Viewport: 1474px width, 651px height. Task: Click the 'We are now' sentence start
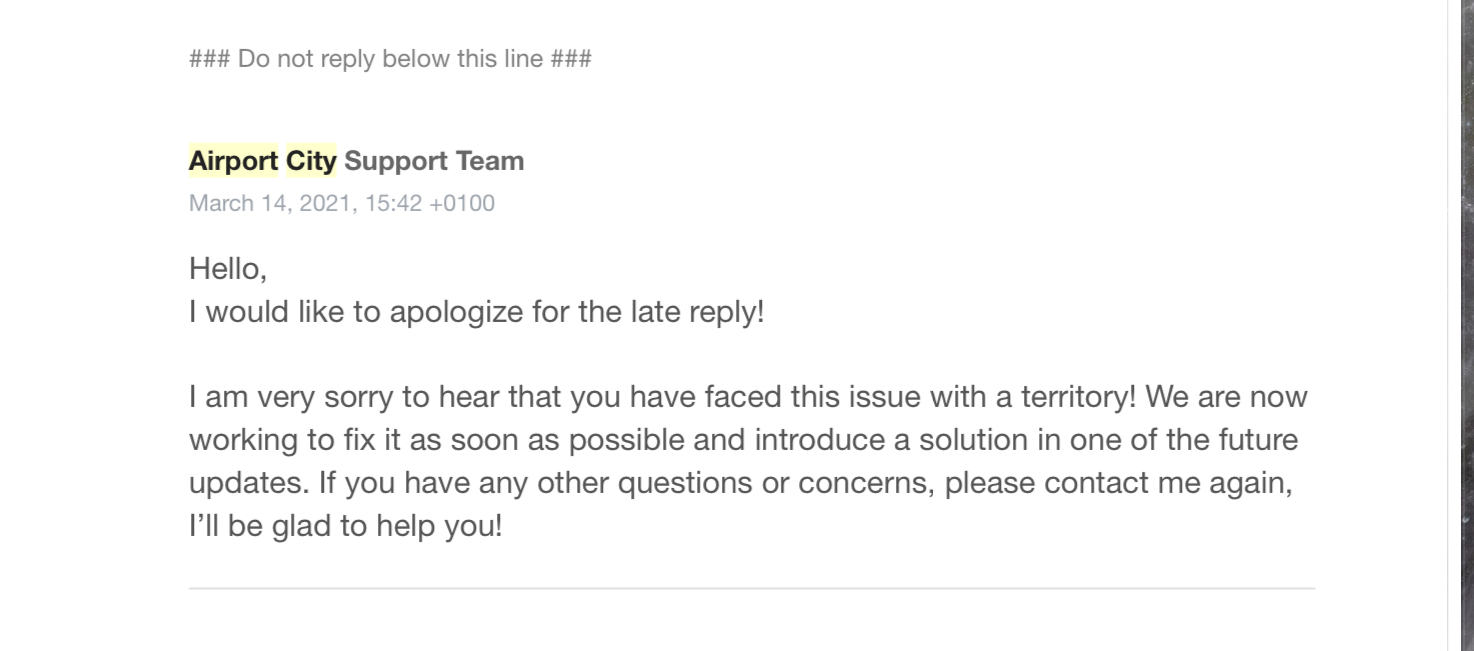coord(1226,397)
